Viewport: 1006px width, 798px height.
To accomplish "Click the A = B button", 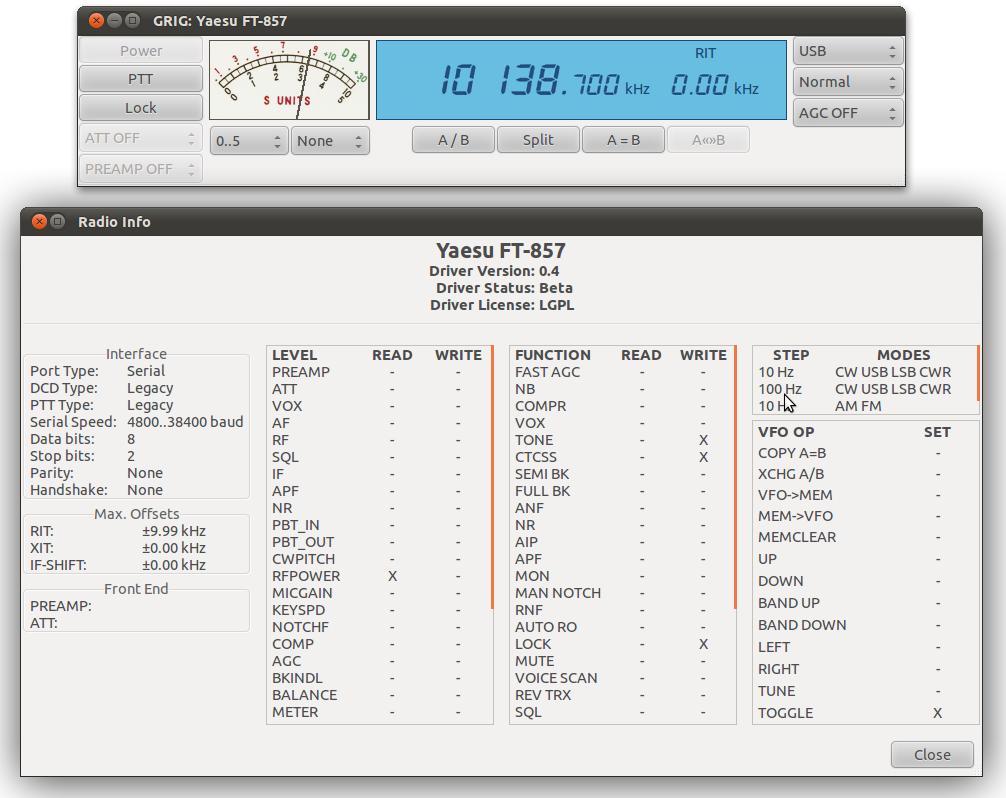I will (623, 140).
